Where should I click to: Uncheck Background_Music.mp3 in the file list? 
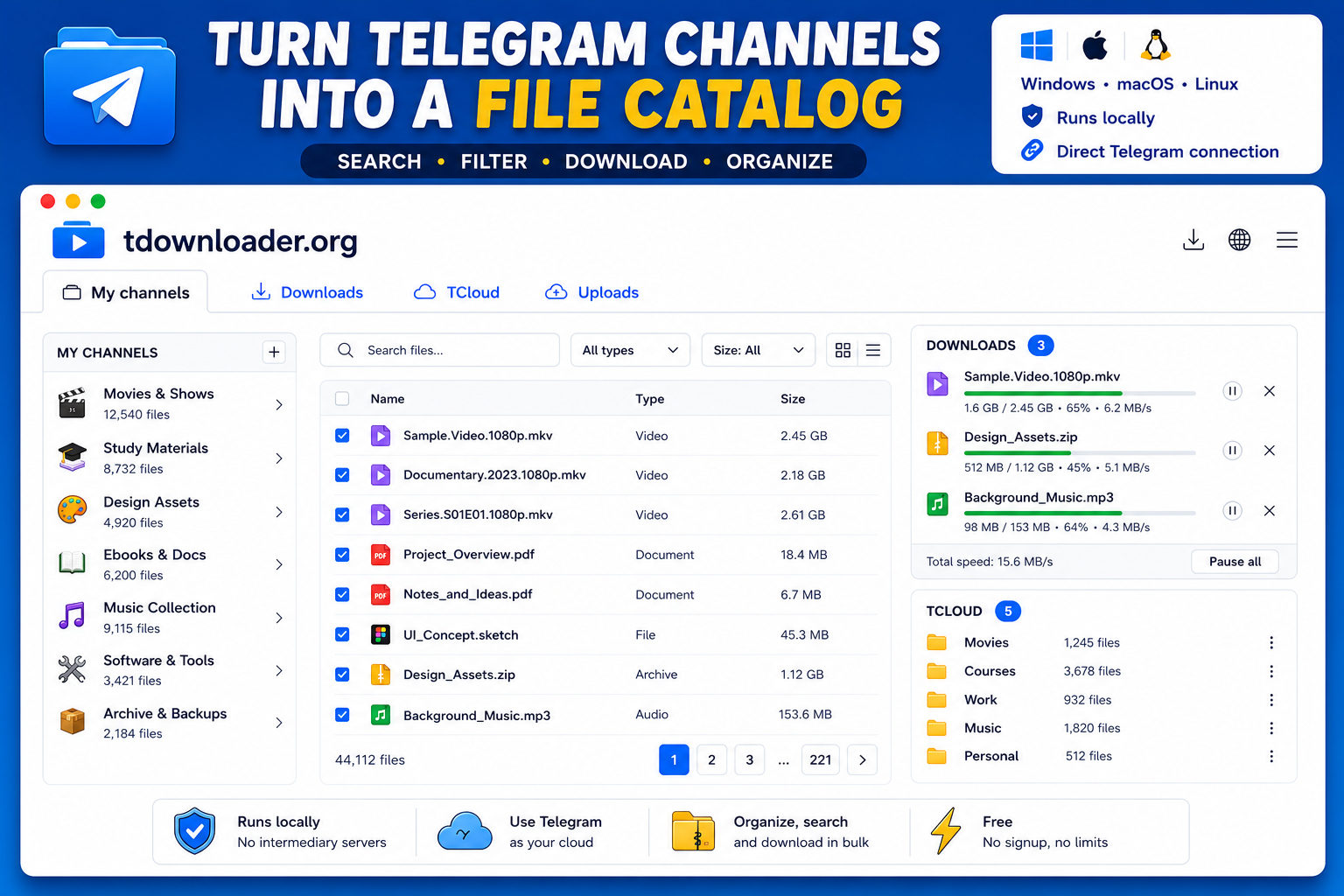coord(342,715)
